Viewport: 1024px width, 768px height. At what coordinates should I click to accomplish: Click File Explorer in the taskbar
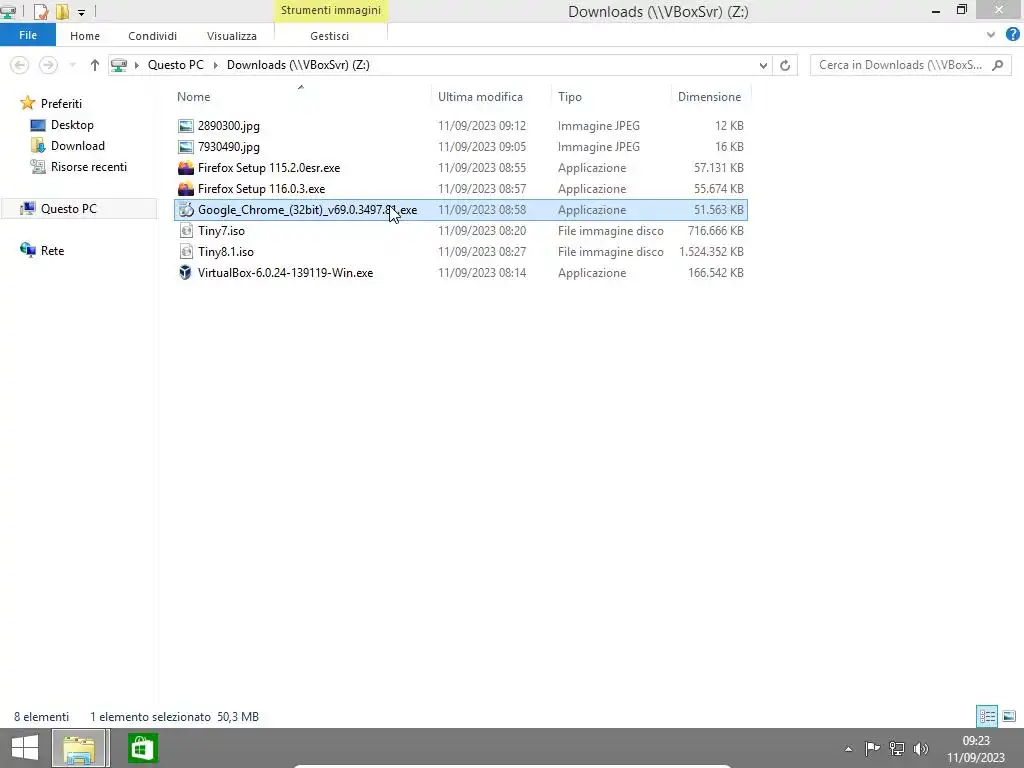tap(79, 749)
